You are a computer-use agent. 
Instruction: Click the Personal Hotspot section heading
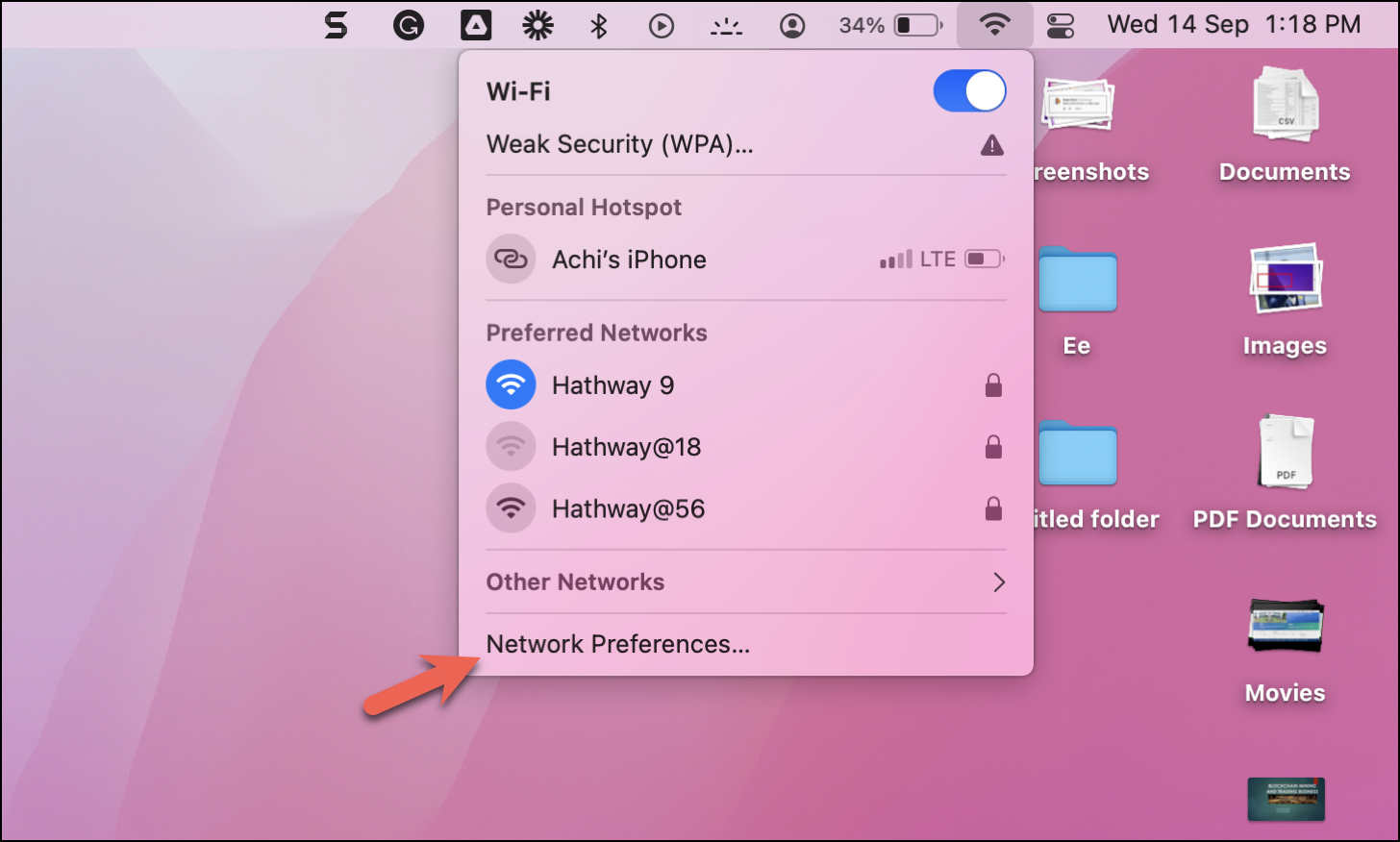click(584, 208)
